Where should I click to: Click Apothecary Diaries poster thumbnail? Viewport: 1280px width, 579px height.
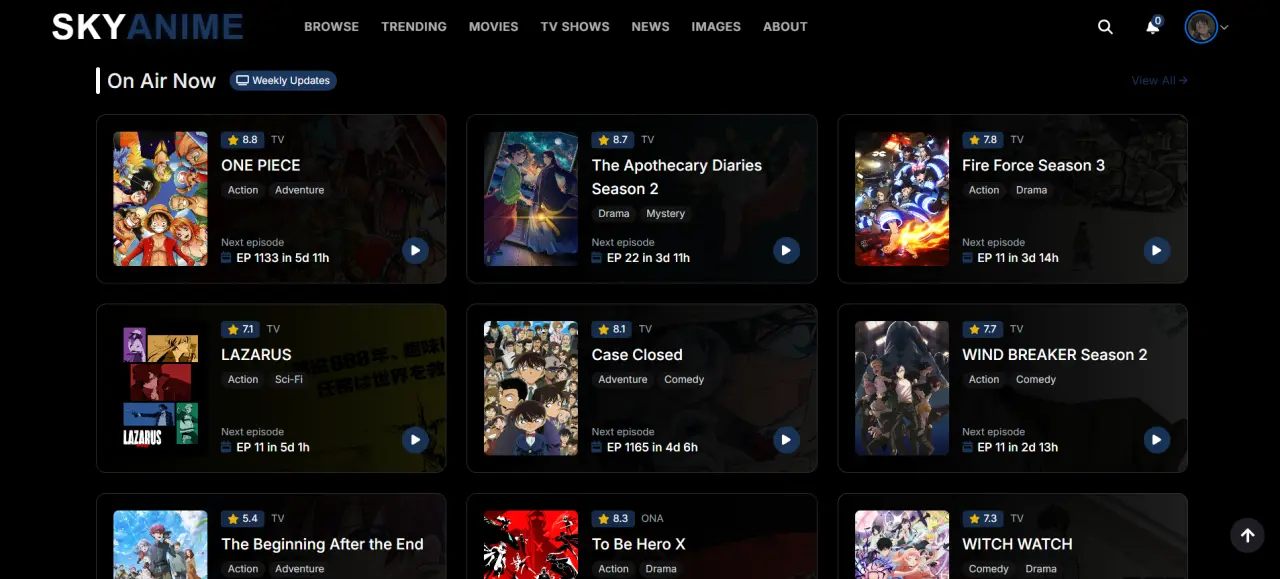tap(531, 199)
